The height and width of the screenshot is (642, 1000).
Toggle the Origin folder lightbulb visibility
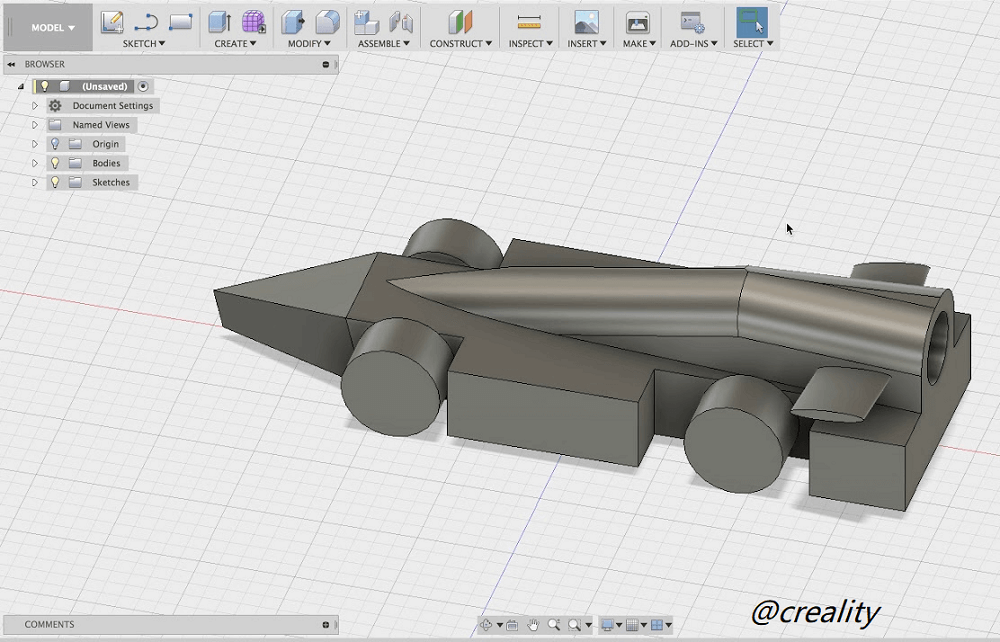(55, 144)
